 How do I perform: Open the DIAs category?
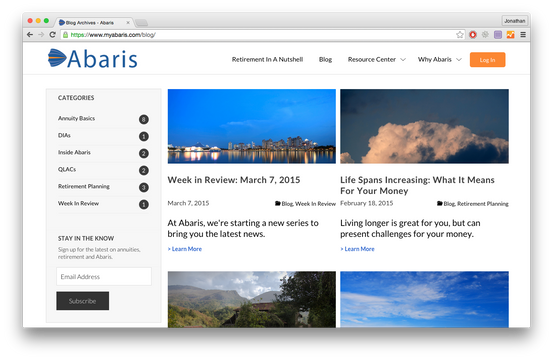coord(64,135)
